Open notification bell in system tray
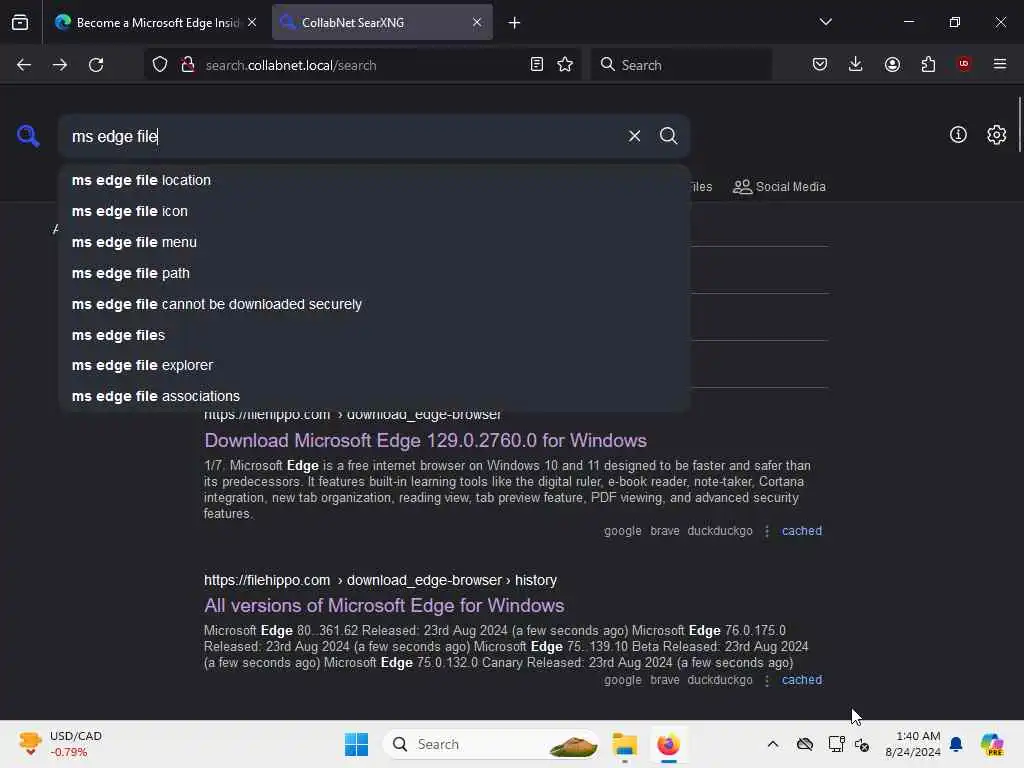 tap(956, 744)
